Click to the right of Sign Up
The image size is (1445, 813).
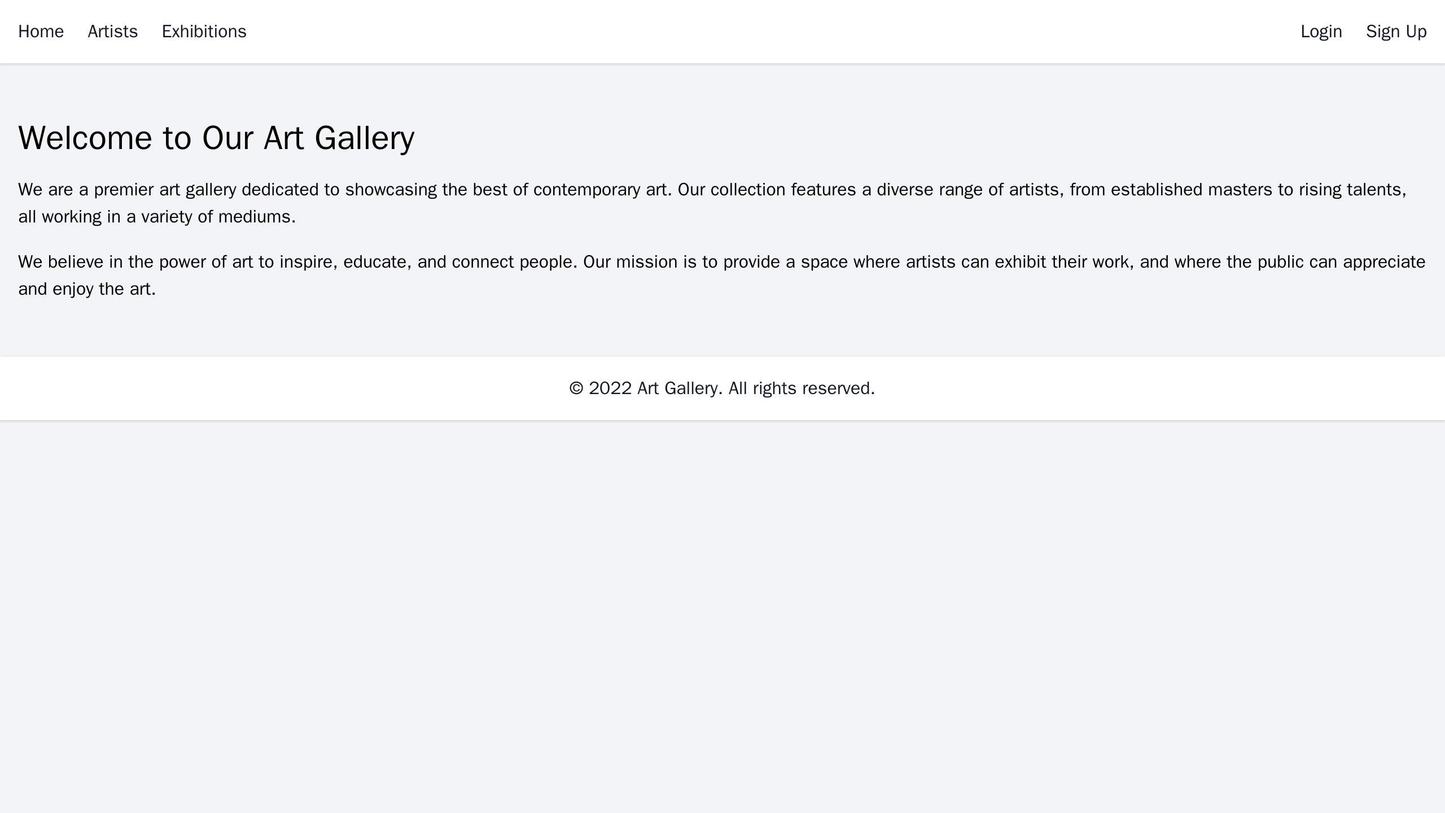coord(1436,31)
